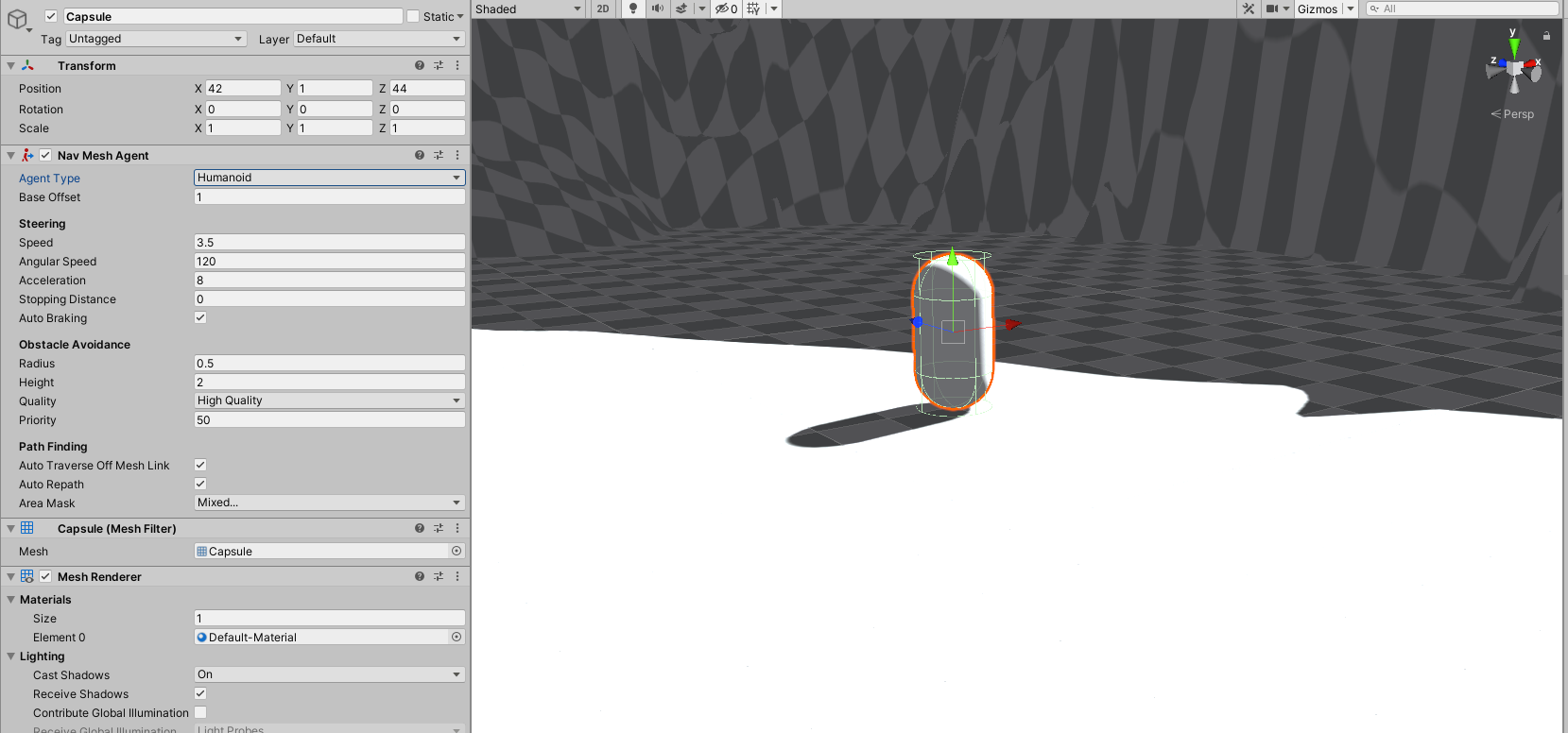This screenshot has width=1568, height=733.
Task: Collapse the Transform component
Action: tap(10, 65)
